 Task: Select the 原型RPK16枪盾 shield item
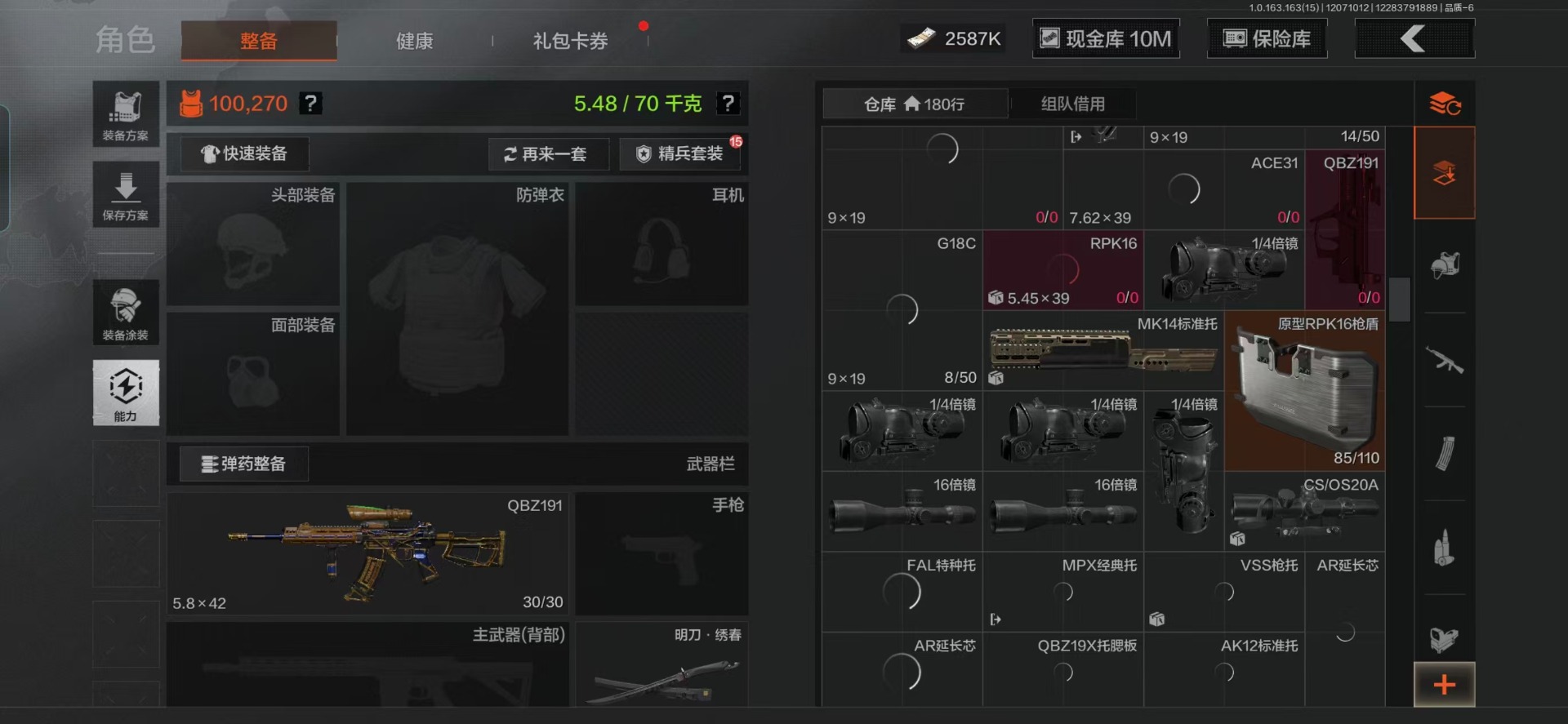pyautogui.click(x=1304, y=390)
